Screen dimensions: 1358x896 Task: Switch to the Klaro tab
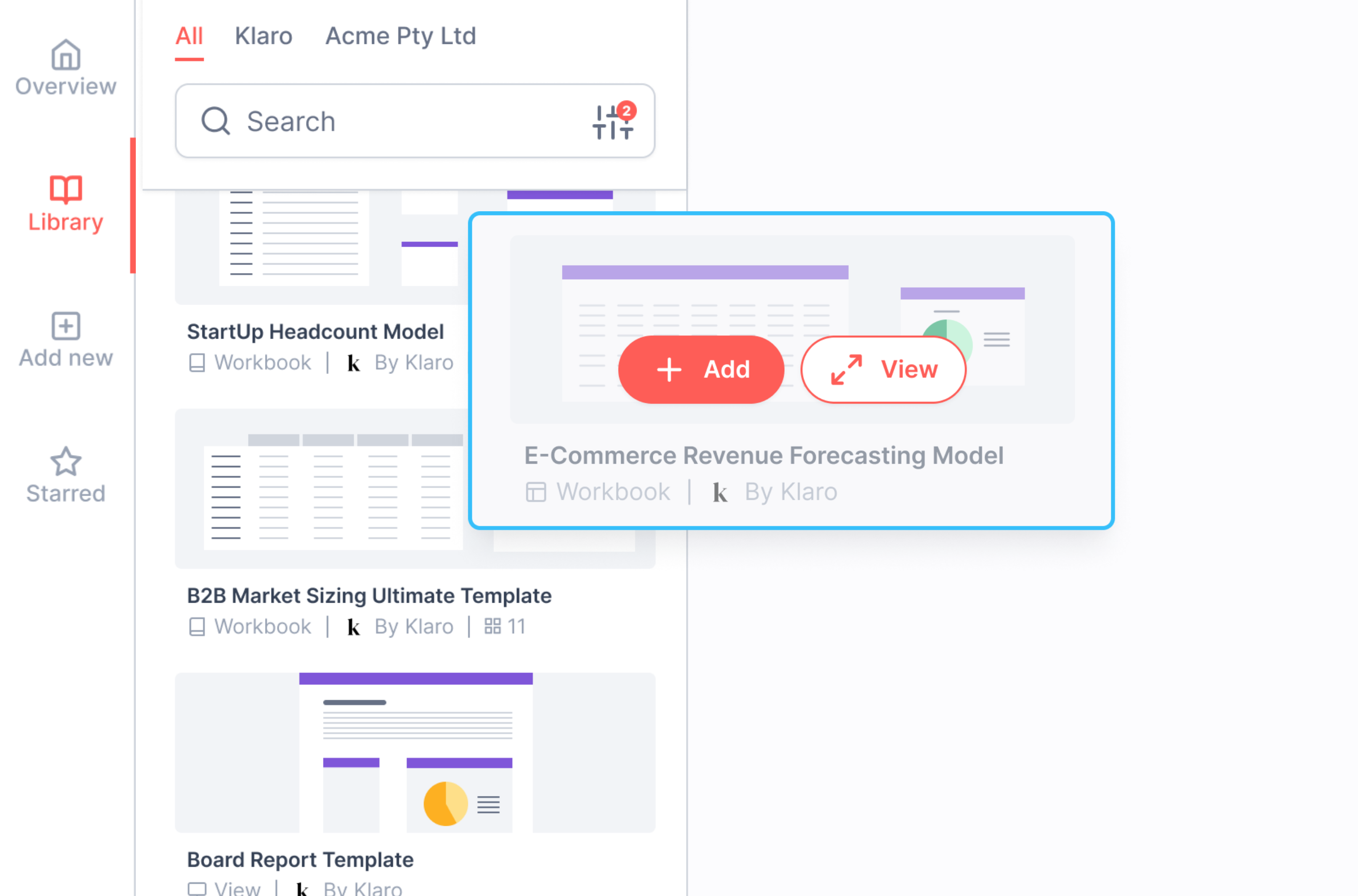tap(264, 36)
